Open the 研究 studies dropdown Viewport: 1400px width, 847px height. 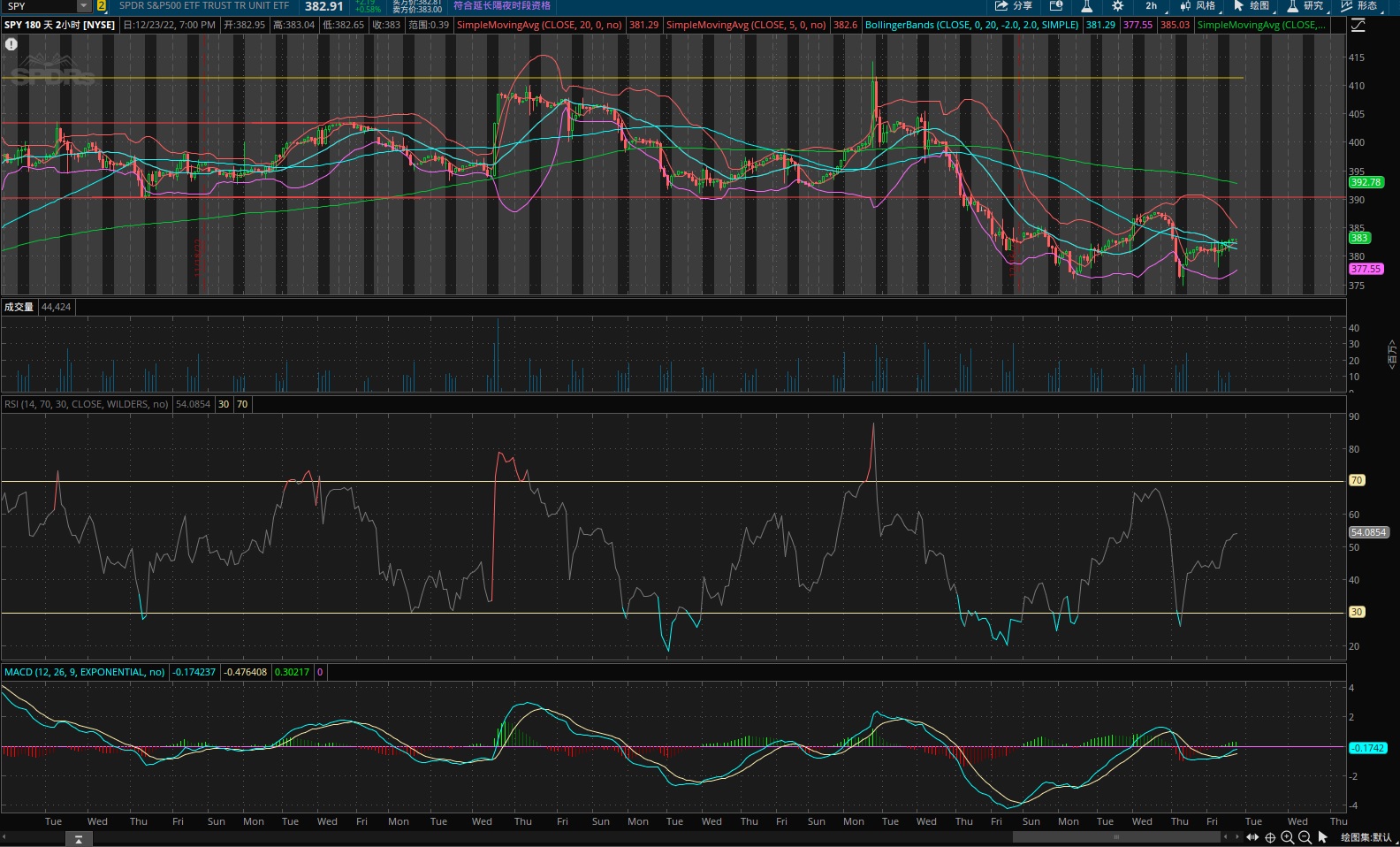tap(1305, 6)
